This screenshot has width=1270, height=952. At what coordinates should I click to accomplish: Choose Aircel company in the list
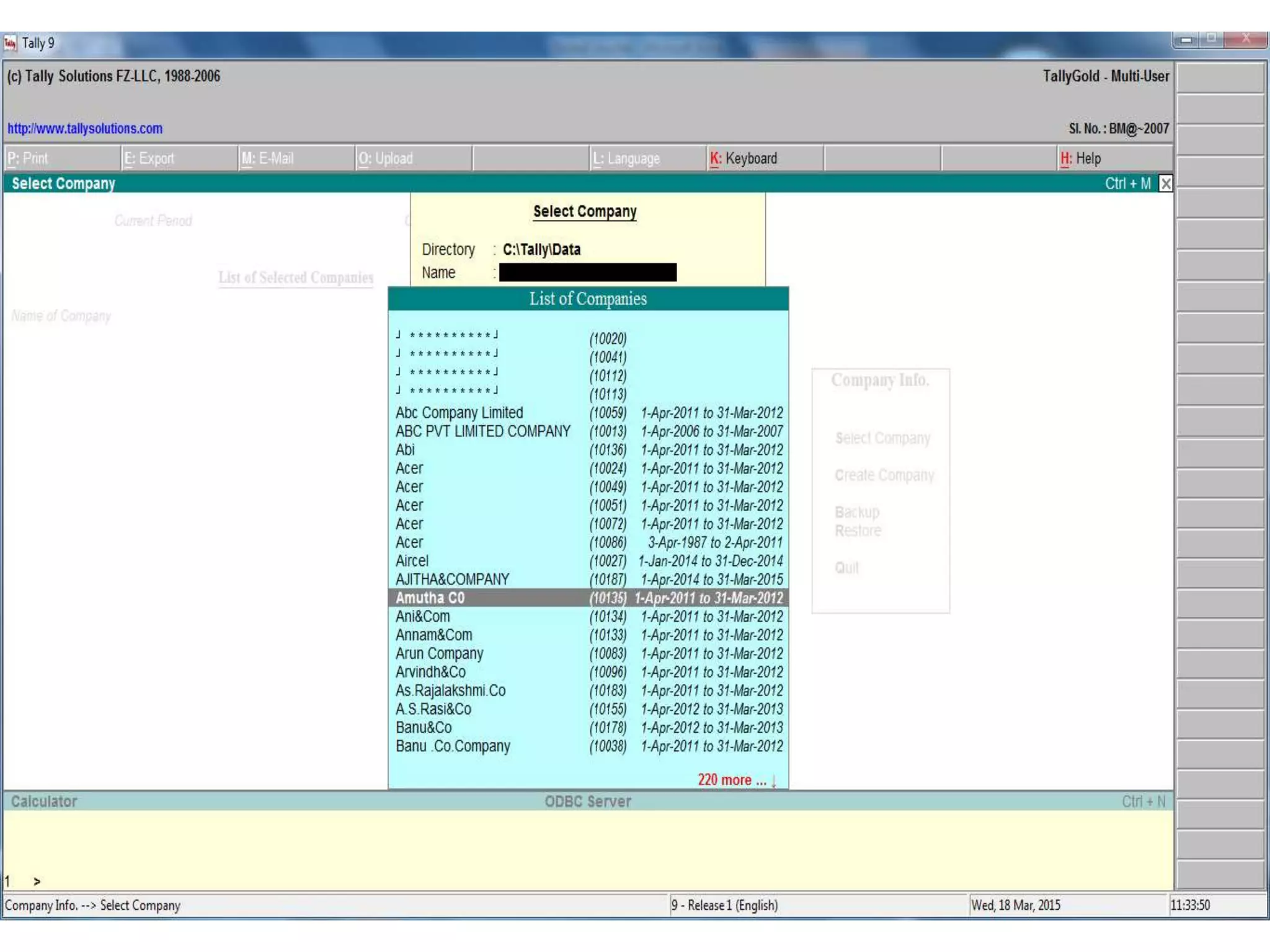(412, 561)
